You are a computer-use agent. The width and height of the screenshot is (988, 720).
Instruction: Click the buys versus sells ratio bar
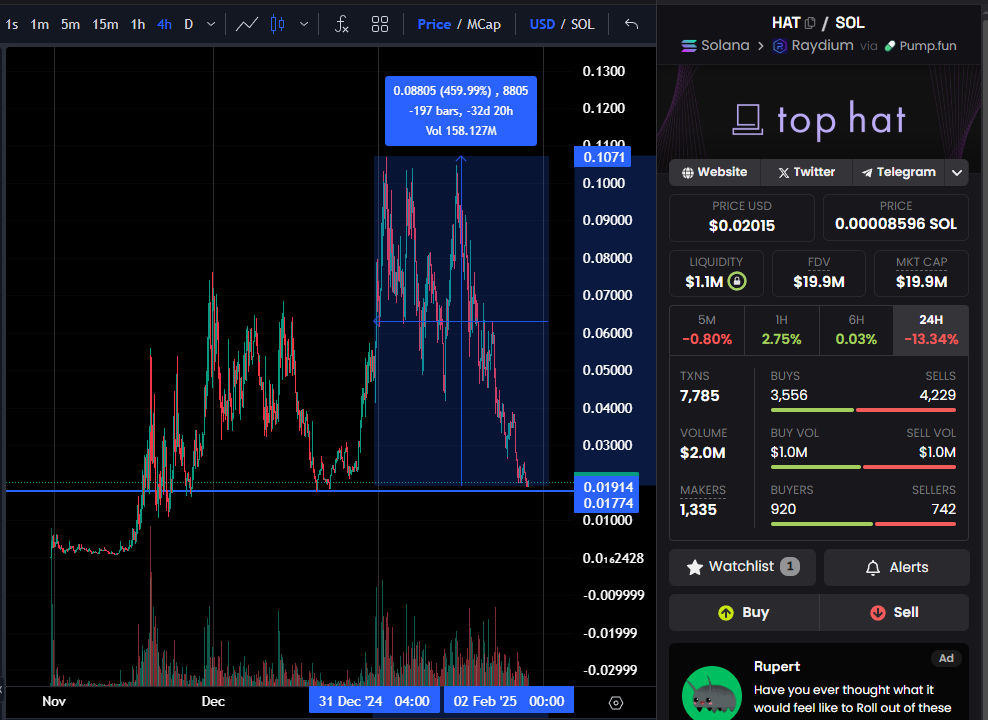point(863,410)
